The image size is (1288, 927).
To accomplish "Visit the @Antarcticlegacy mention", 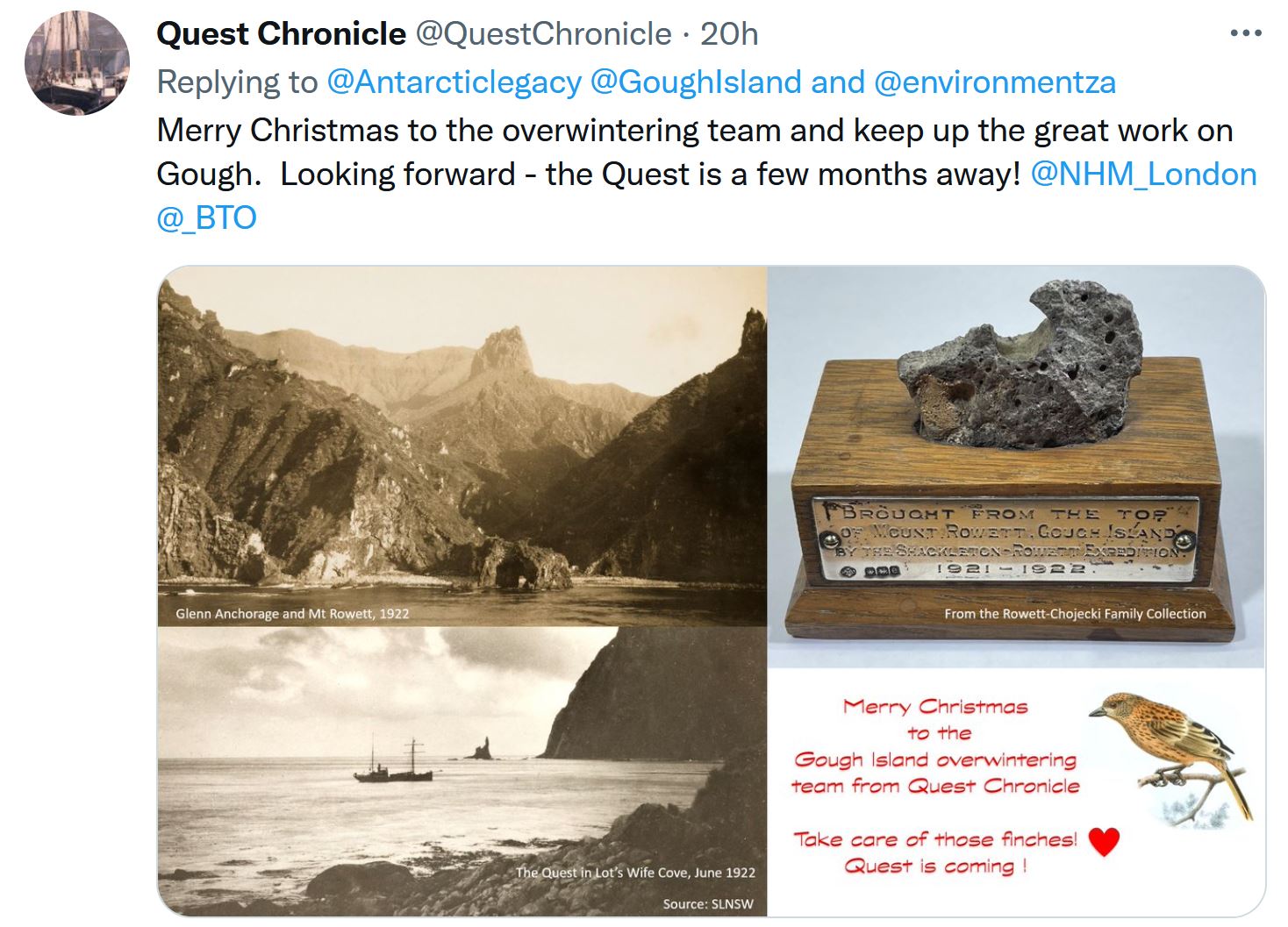I will coord(454,82).
